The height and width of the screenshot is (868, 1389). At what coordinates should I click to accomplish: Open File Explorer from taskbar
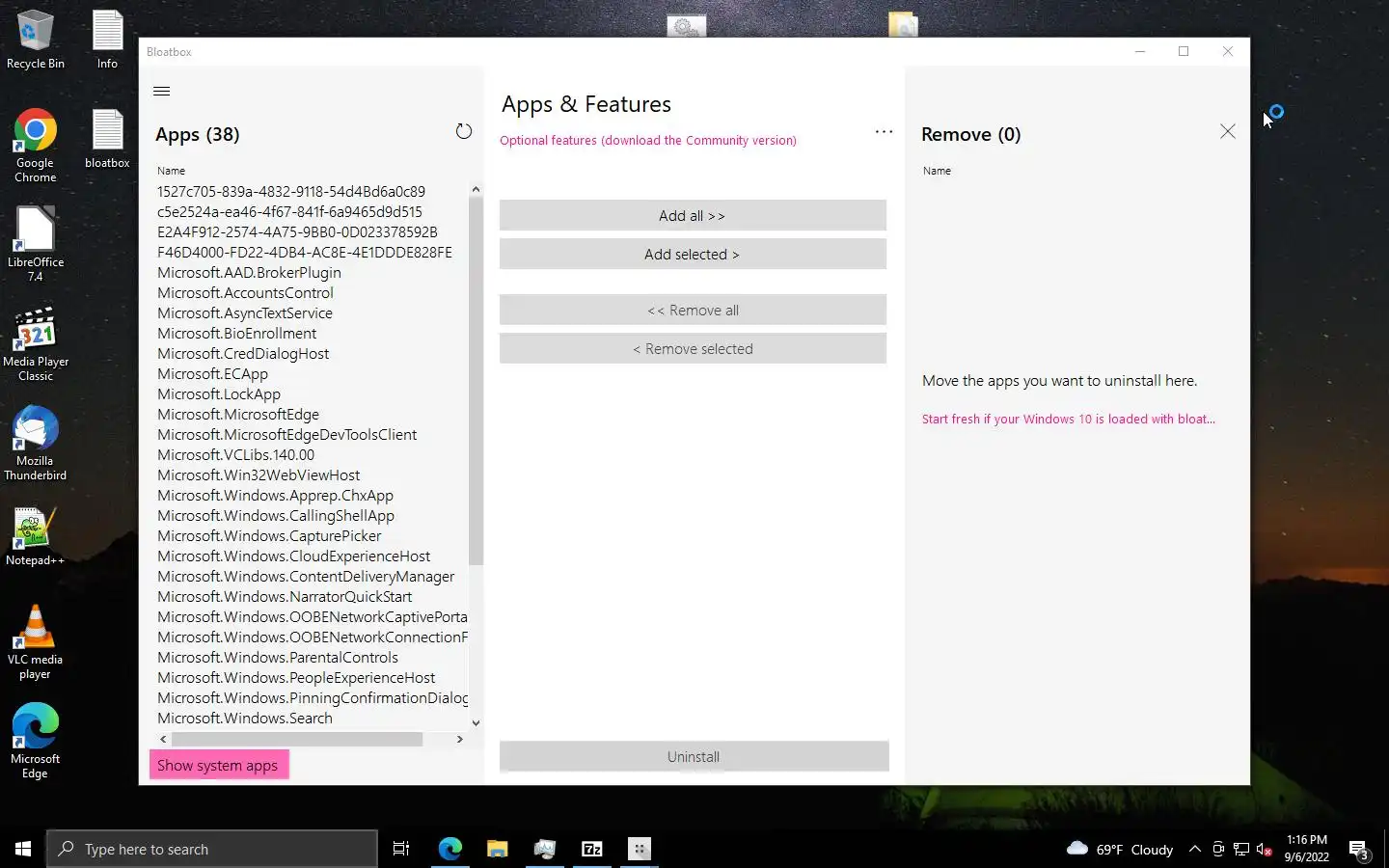tap(497, 849)
